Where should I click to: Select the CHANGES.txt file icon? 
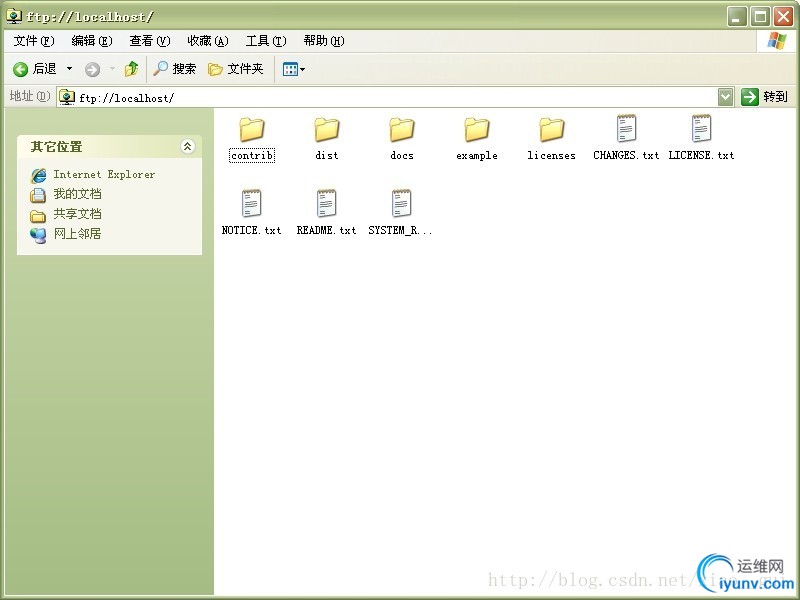(627, 128)
